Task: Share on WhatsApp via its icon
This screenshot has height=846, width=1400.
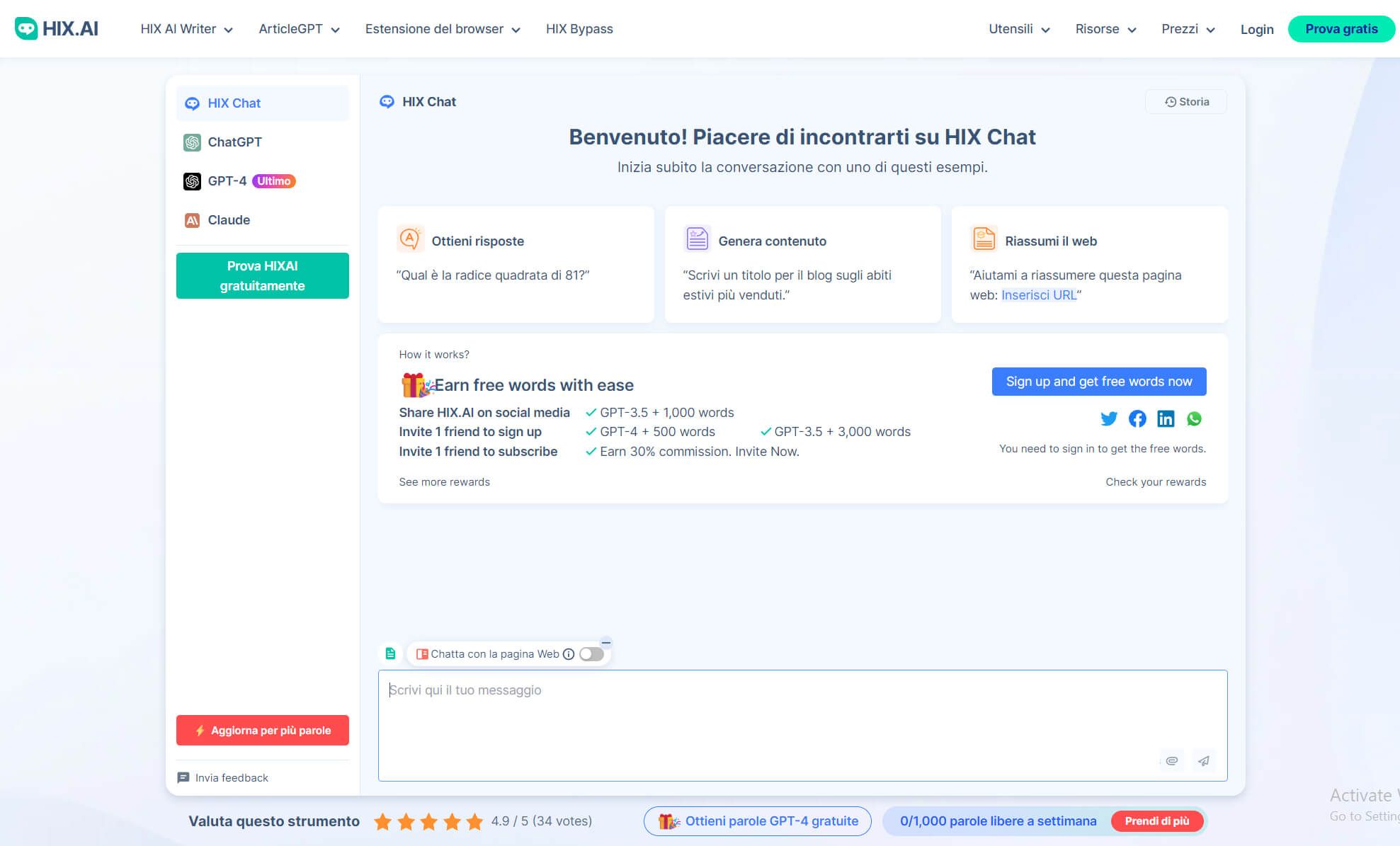Action: [x=1194, y=418]
